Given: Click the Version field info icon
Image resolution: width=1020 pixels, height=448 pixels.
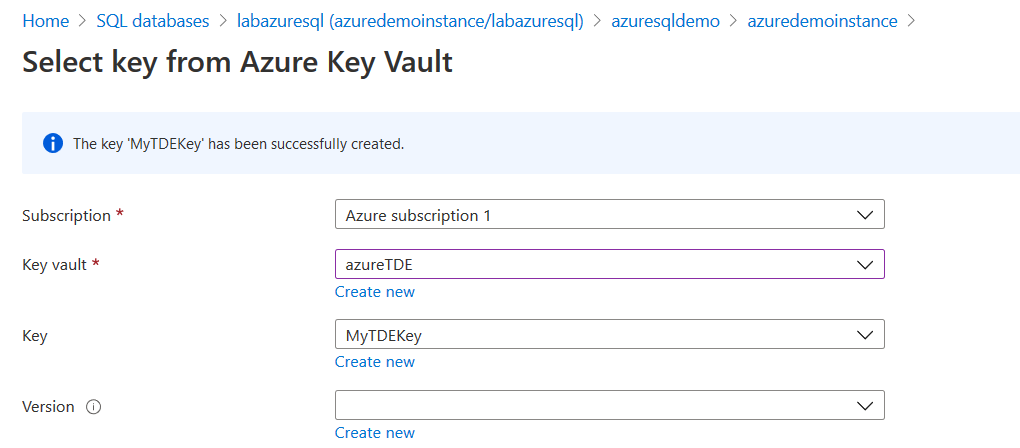Looking at the screenshot, I should pyautogui.click(x=94, y=407).
